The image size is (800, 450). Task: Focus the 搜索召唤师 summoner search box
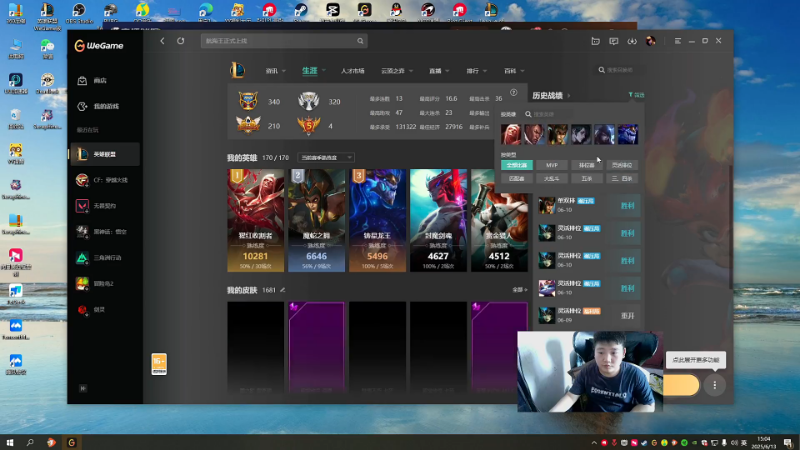[619, 70]
